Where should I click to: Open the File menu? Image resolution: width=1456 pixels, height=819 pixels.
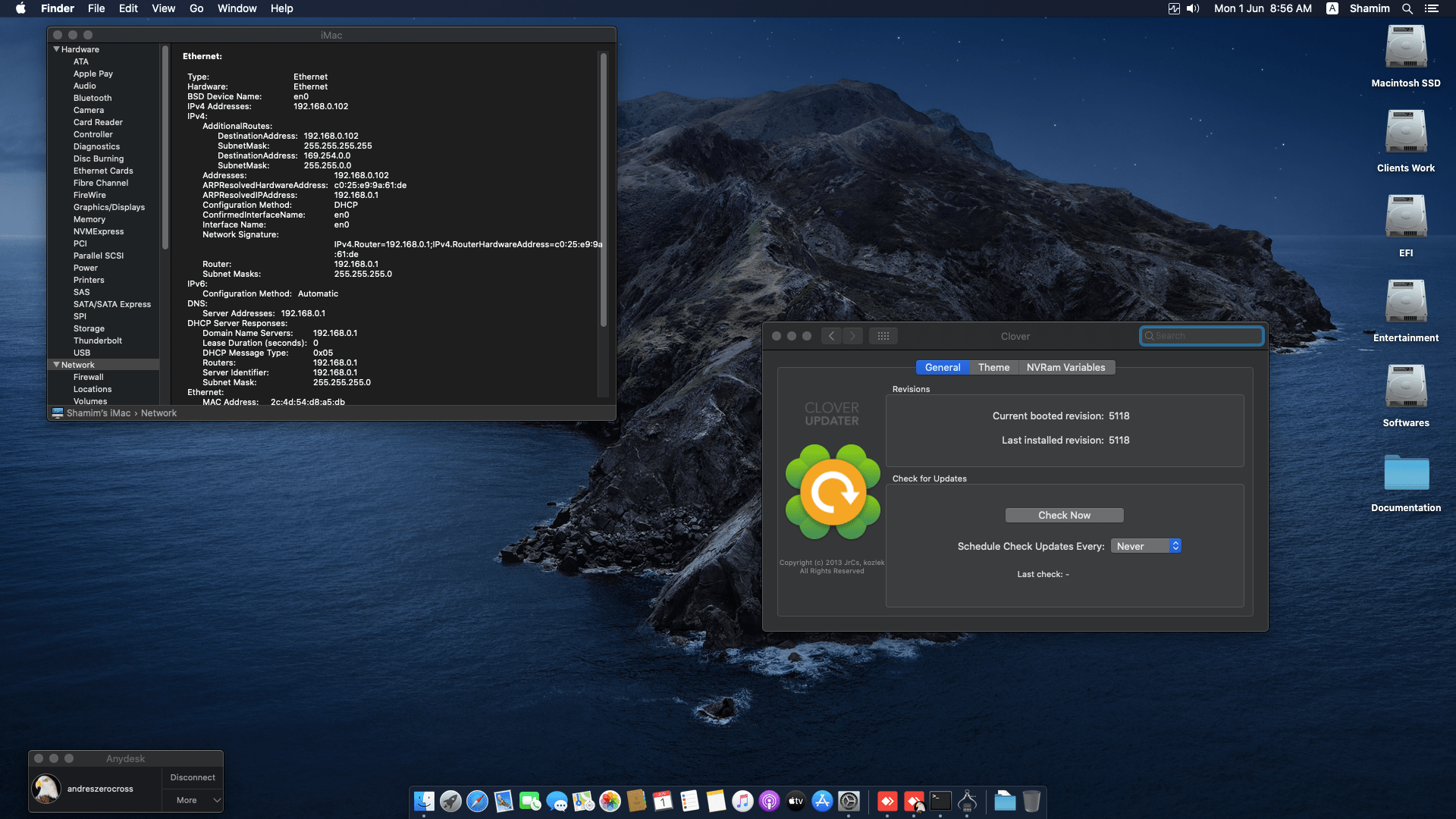[x=96, y=8]
